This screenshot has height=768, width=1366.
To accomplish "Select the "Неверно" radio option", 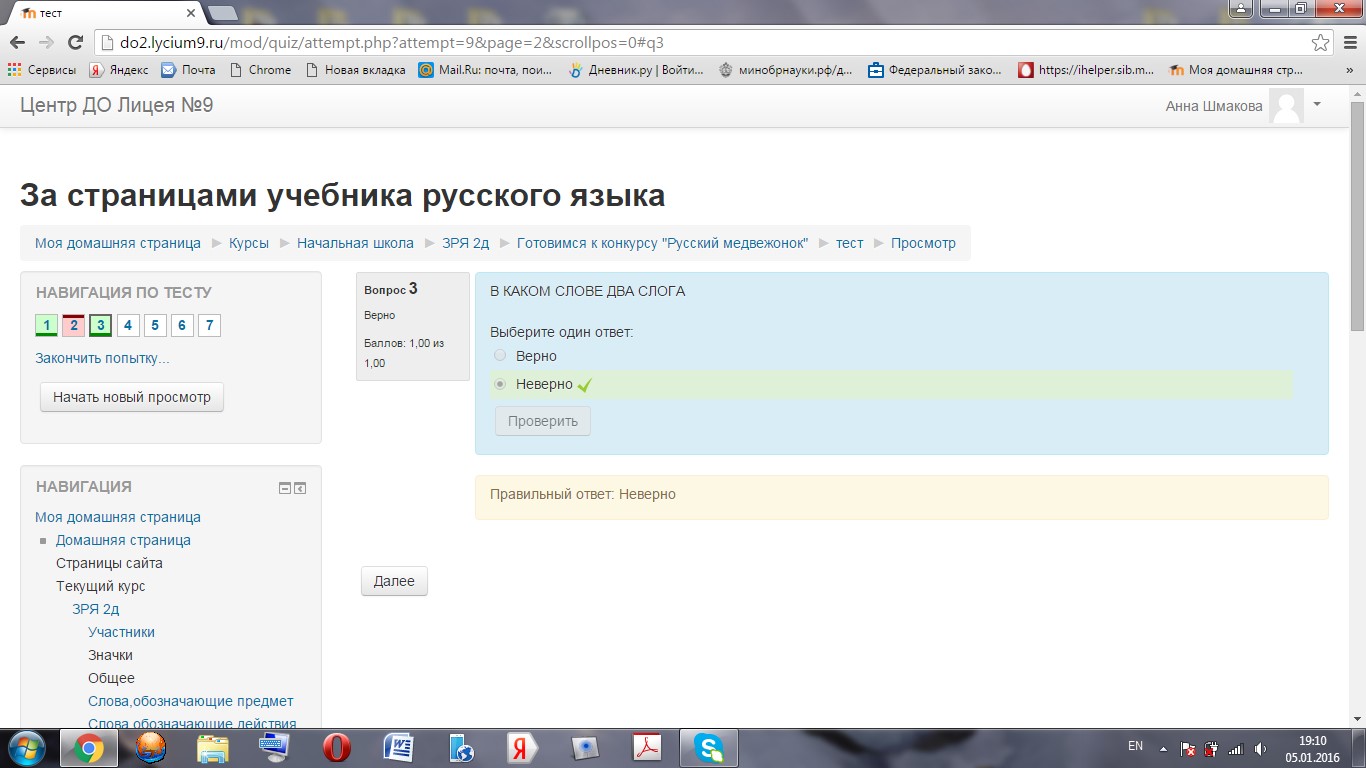I will pyautogui.click(x=500, y=384).
